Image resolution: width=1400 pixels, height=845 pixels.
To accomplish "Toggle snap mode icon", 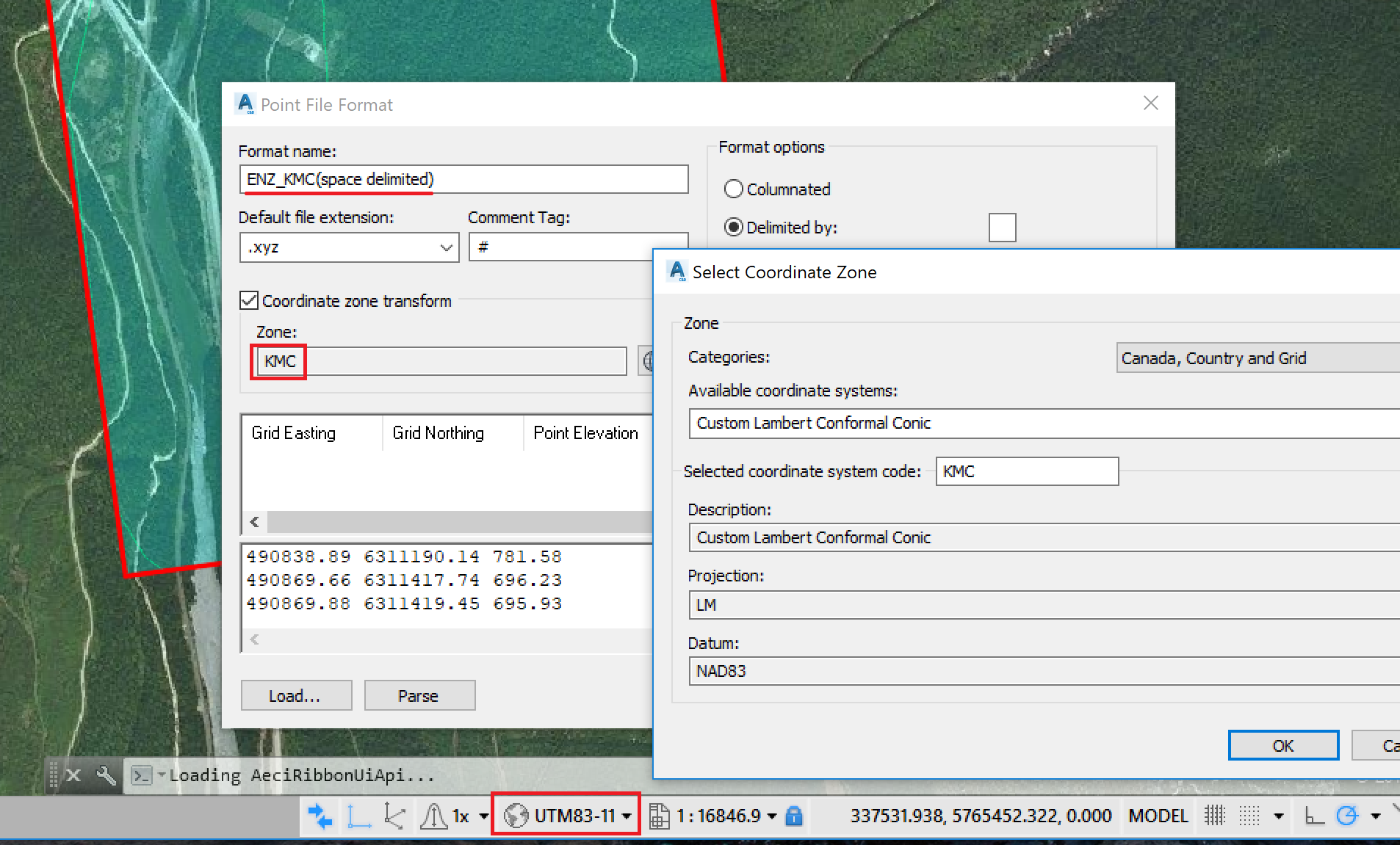I will pyautogui.click(x=1216, y=815).
